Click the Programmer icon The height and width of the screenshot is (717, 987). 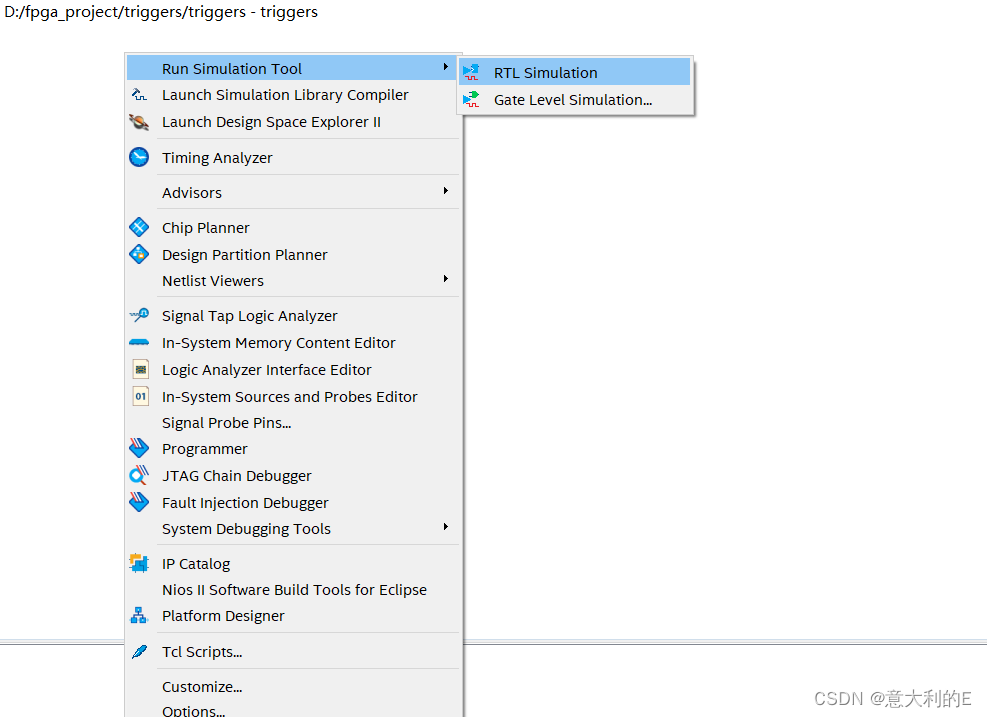[x=139, y=448]
